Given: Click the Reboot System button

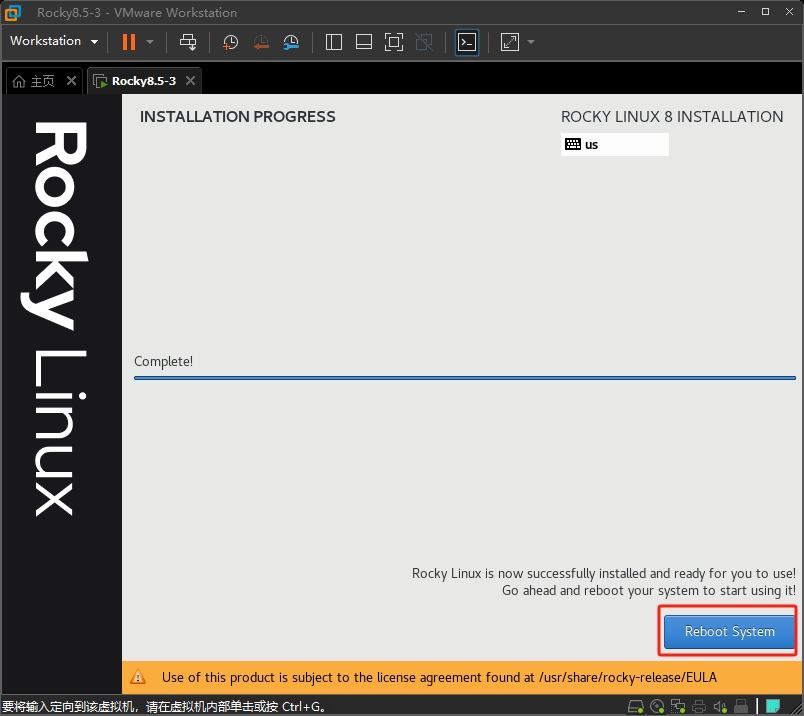Looking at the screenshot, I should click(729, 631).
